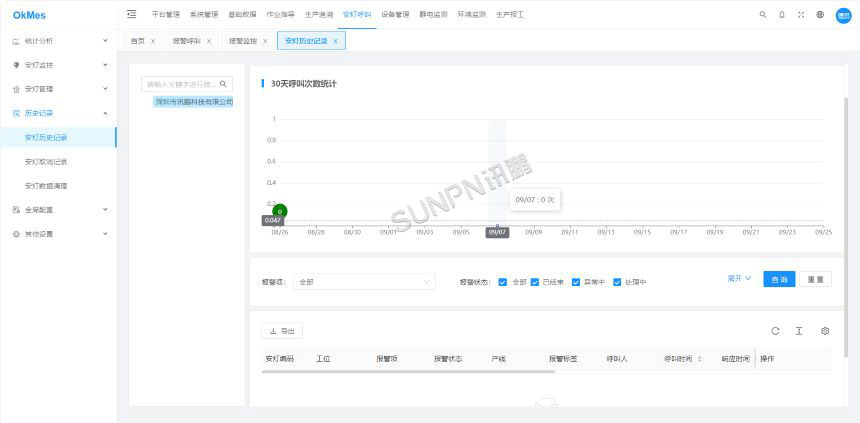Screen dimensions: 860x423
Task: Expand the 安灯管理 sidebar group
Action: click(105, 89)
